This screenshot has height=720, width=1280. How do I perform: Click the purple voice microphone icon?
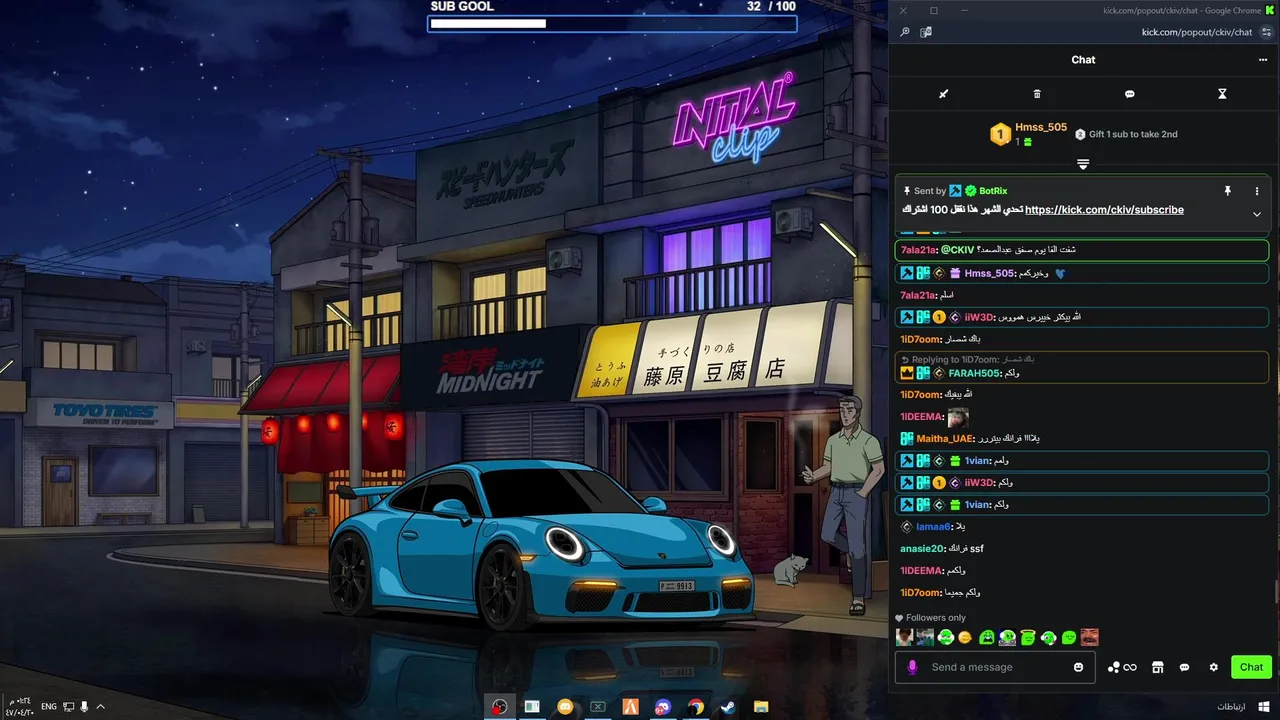click(x=912, y=667)
